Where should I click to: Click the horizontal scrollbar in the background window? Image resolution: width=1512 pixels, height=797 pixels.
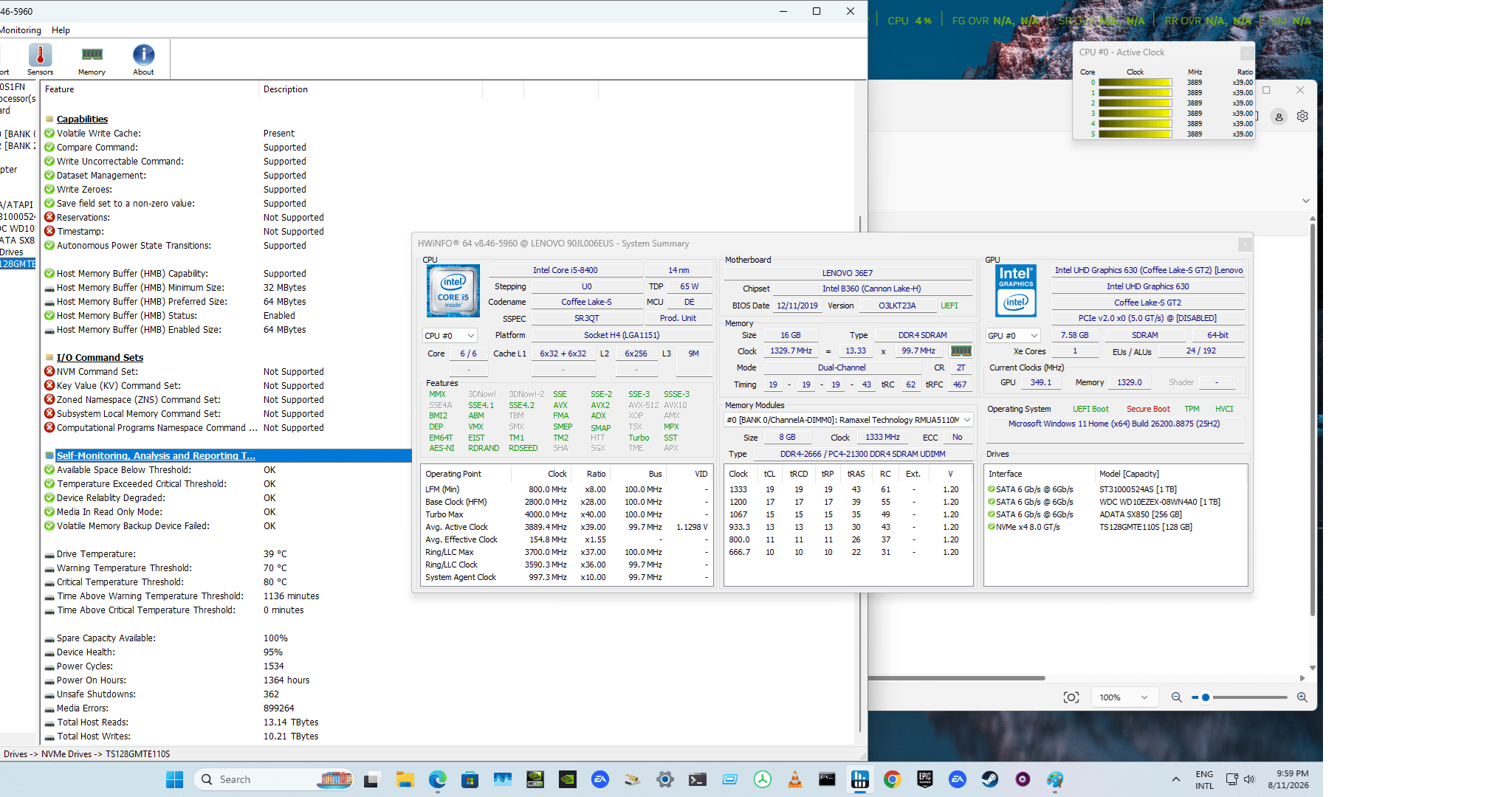point(957,677)
